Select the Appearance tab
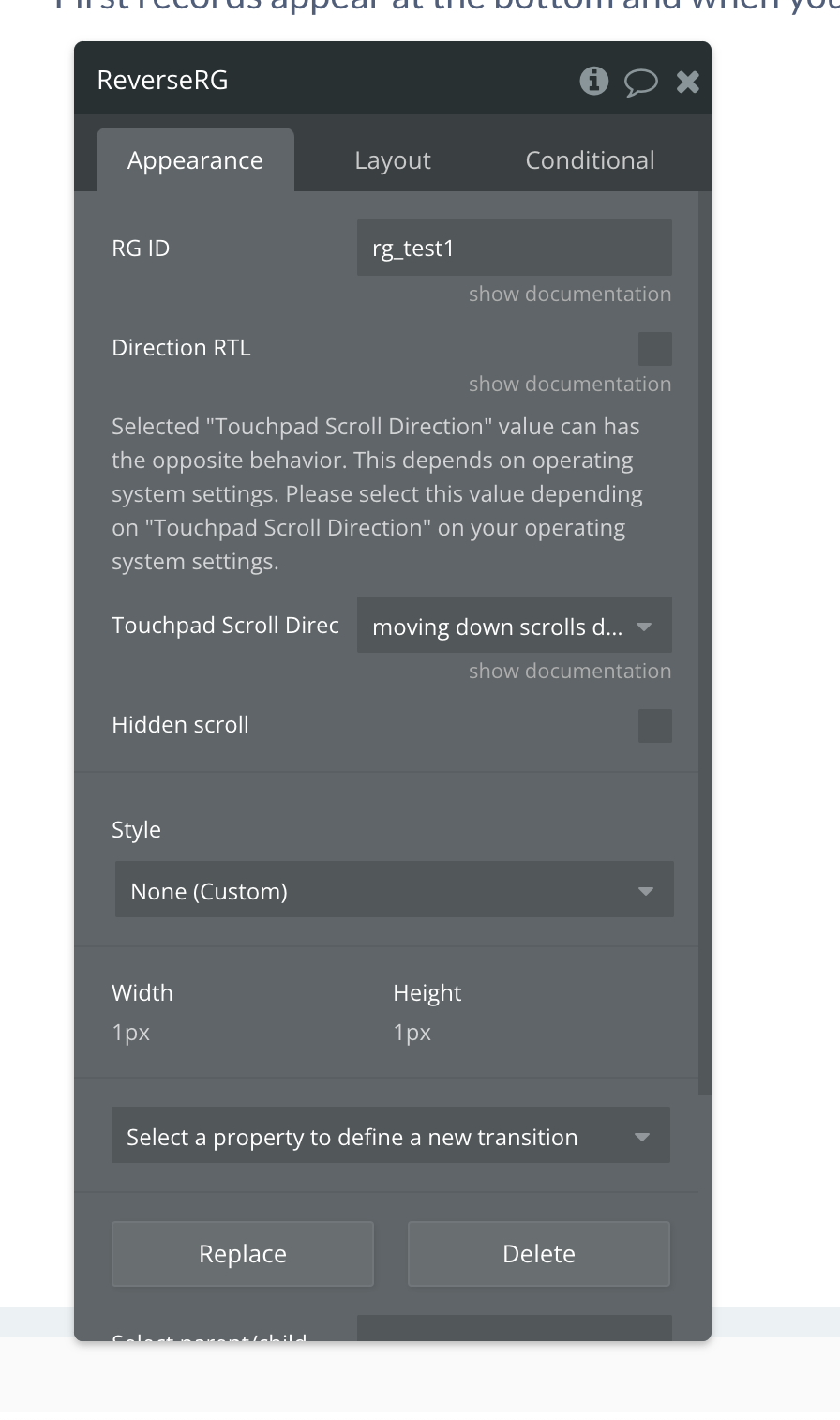Screen dimensions: 840x1420 pyautogui.click(x=195, y=160)
